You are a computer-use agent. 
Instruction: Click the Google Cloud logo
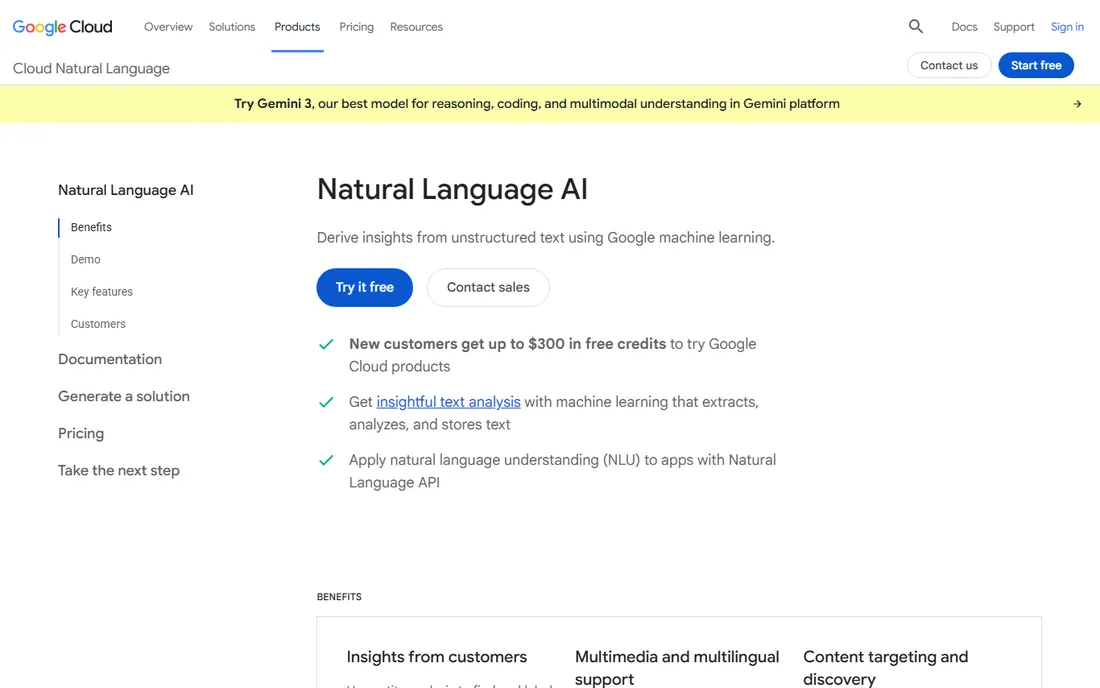(x=62, y=27)
